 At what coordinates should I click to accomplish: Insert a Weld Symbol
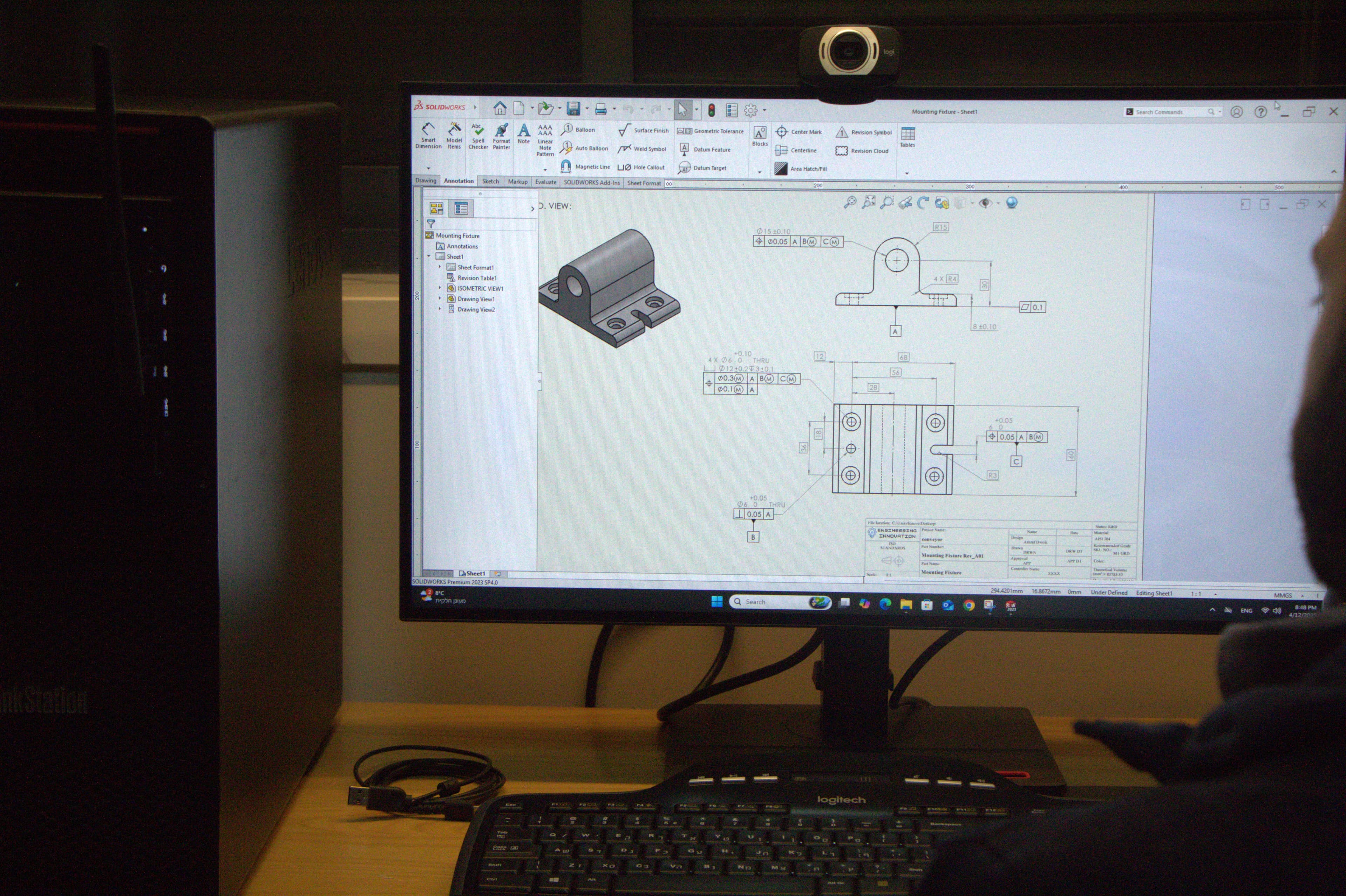pos(643,149)
